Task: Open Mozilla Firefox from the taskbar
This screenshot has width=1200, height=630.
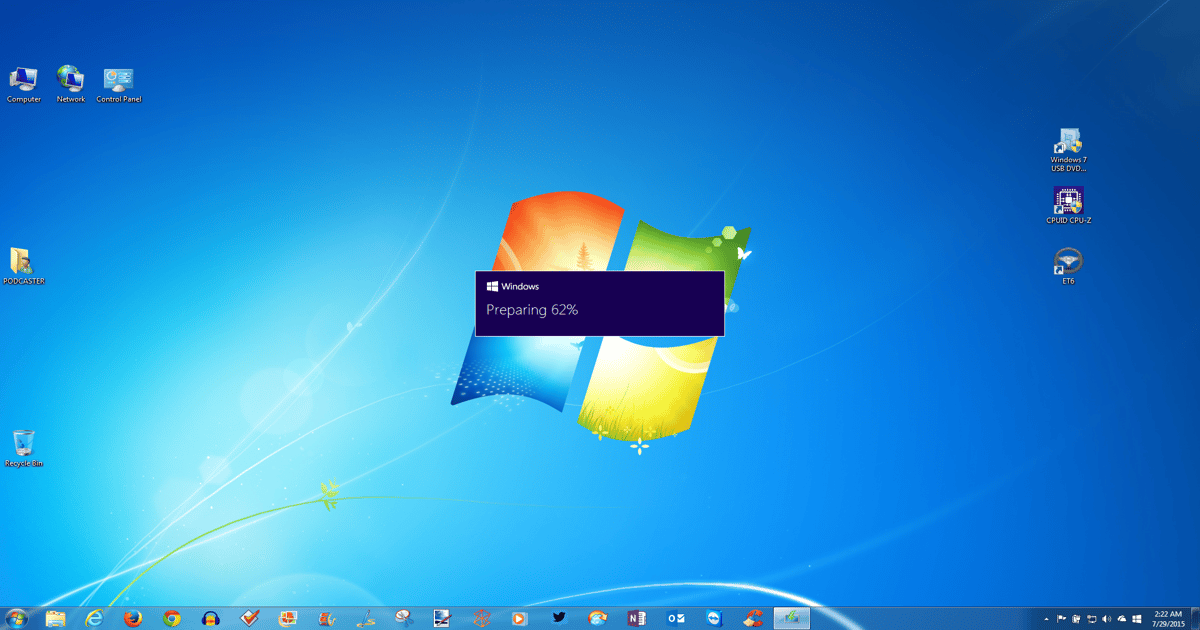Action: (x=131, y=617)
